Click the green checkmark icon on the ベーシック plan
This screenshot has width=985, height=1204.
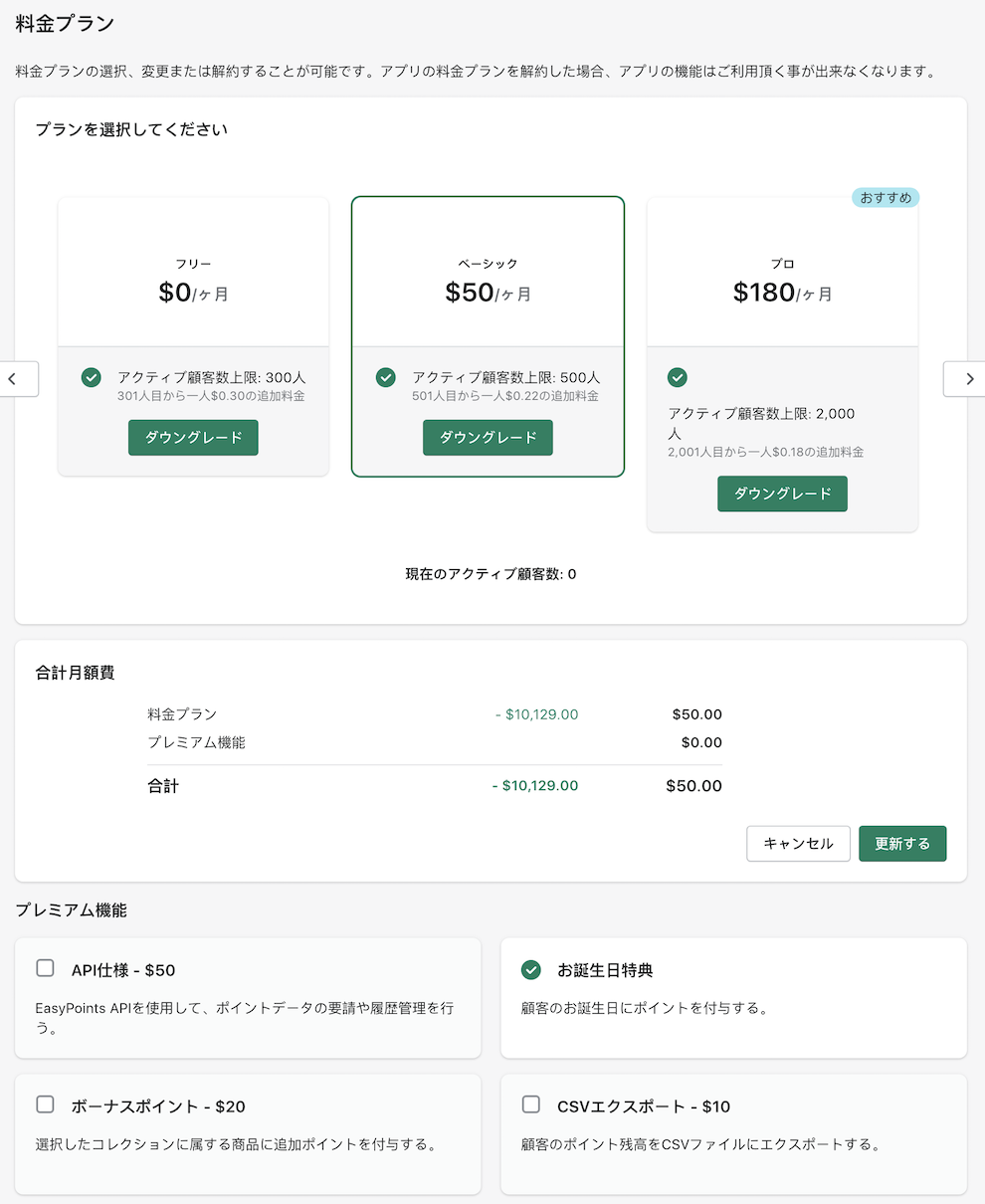386,378
